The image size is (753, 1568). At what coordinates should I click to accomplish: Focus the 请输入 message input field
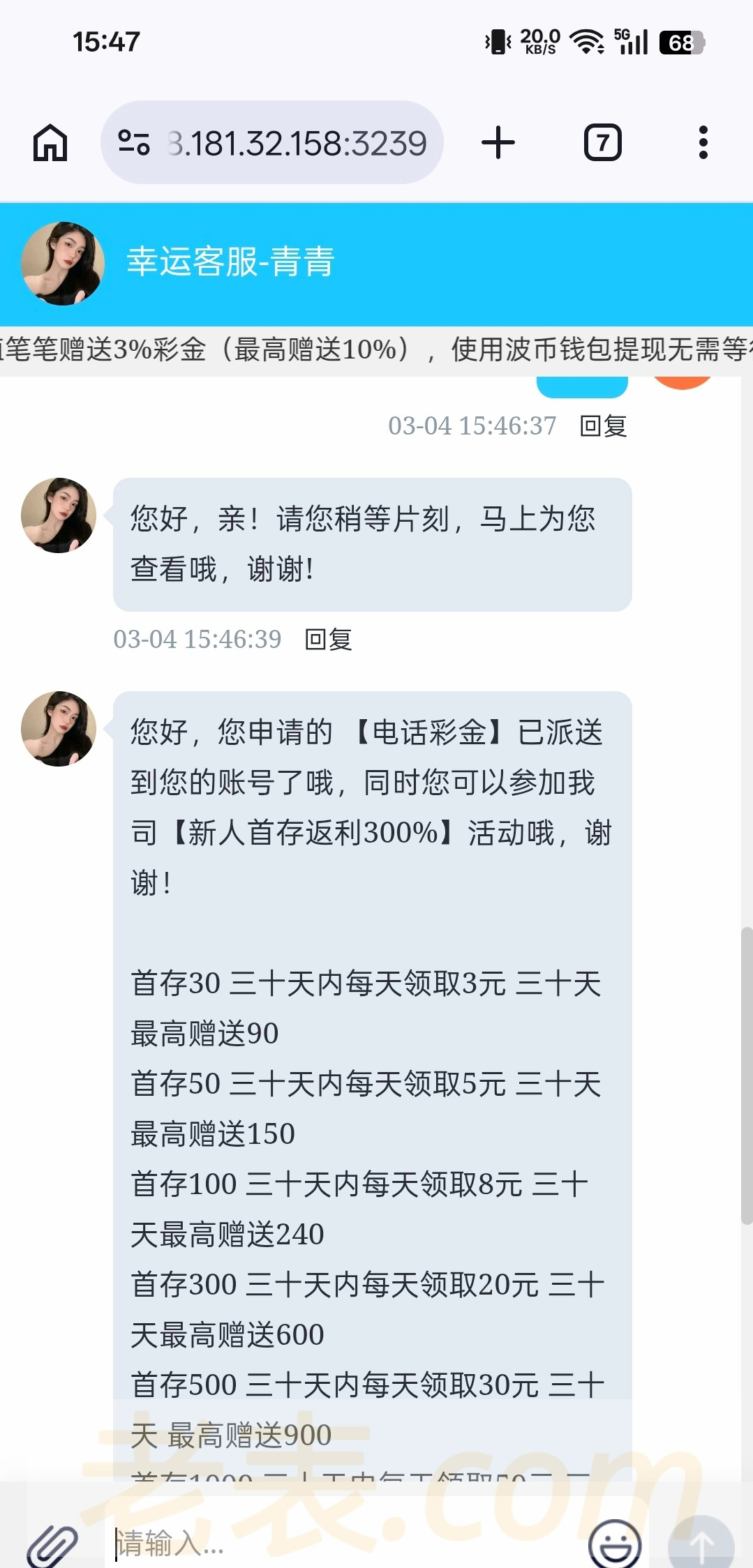[x=345, y=1543]
